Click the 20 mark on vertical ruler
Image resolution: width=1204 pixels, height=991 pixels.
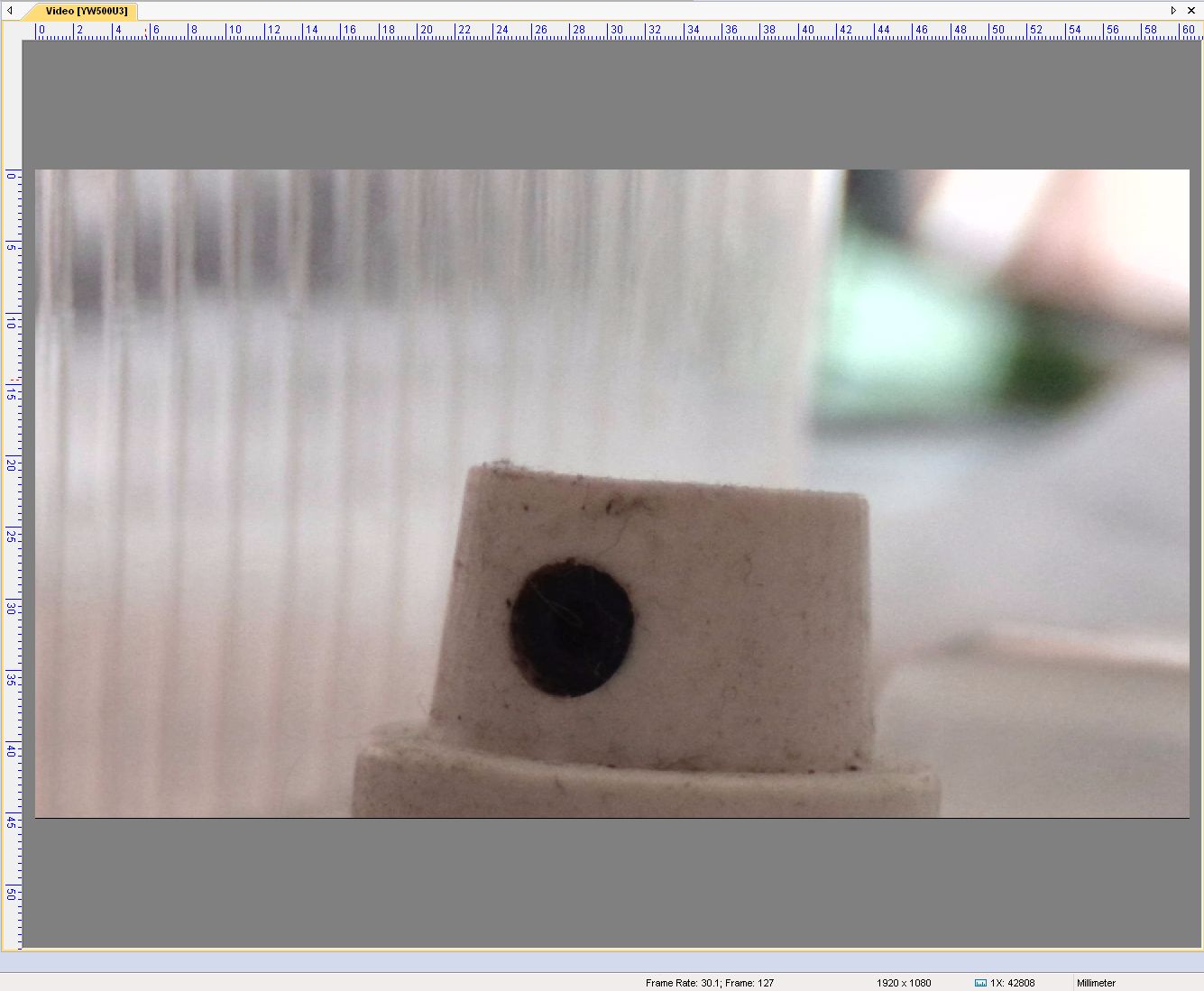click(11, 464)
